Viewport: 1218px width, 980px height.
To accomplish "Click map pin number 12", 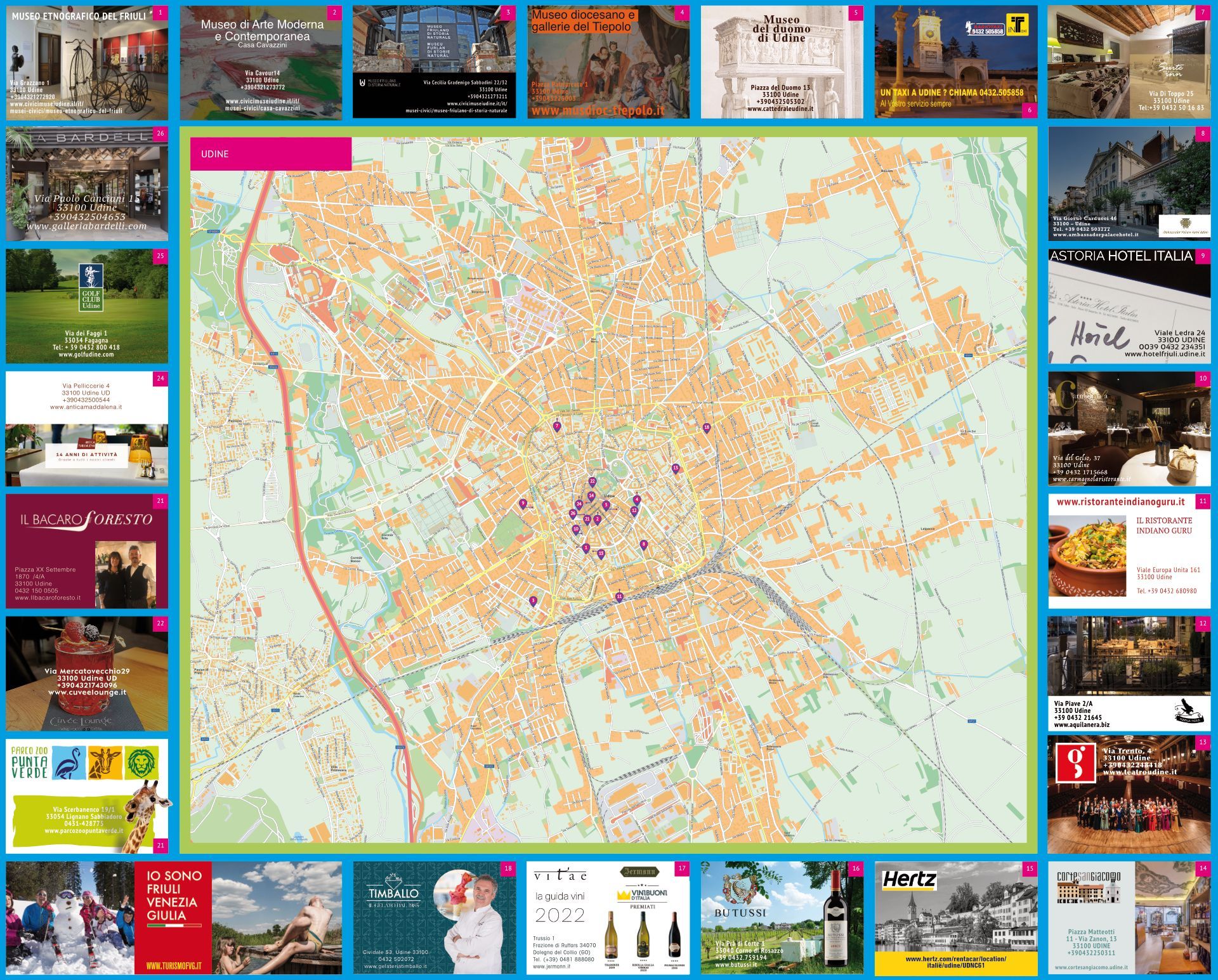I will [634, 511].
